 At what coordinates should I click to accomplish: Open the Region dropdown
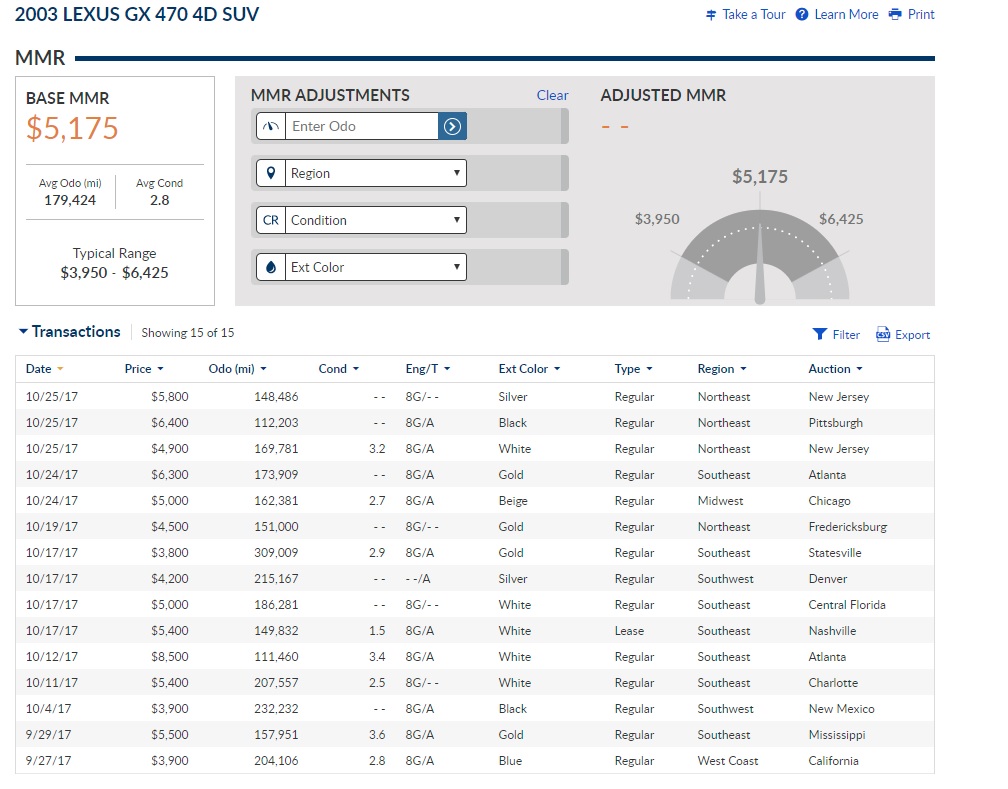point(375,173)
